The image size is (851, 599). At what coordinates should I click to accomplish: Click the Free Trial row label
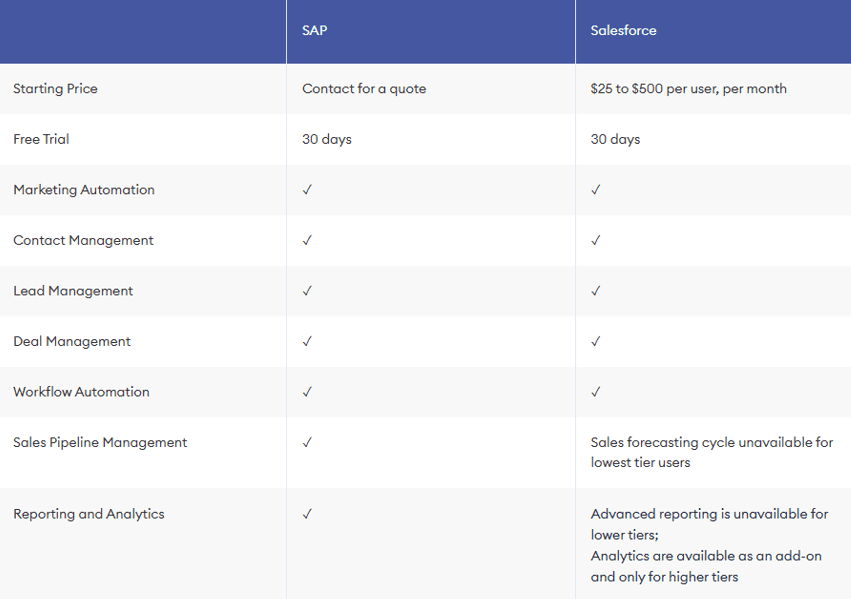pos(41,139)
